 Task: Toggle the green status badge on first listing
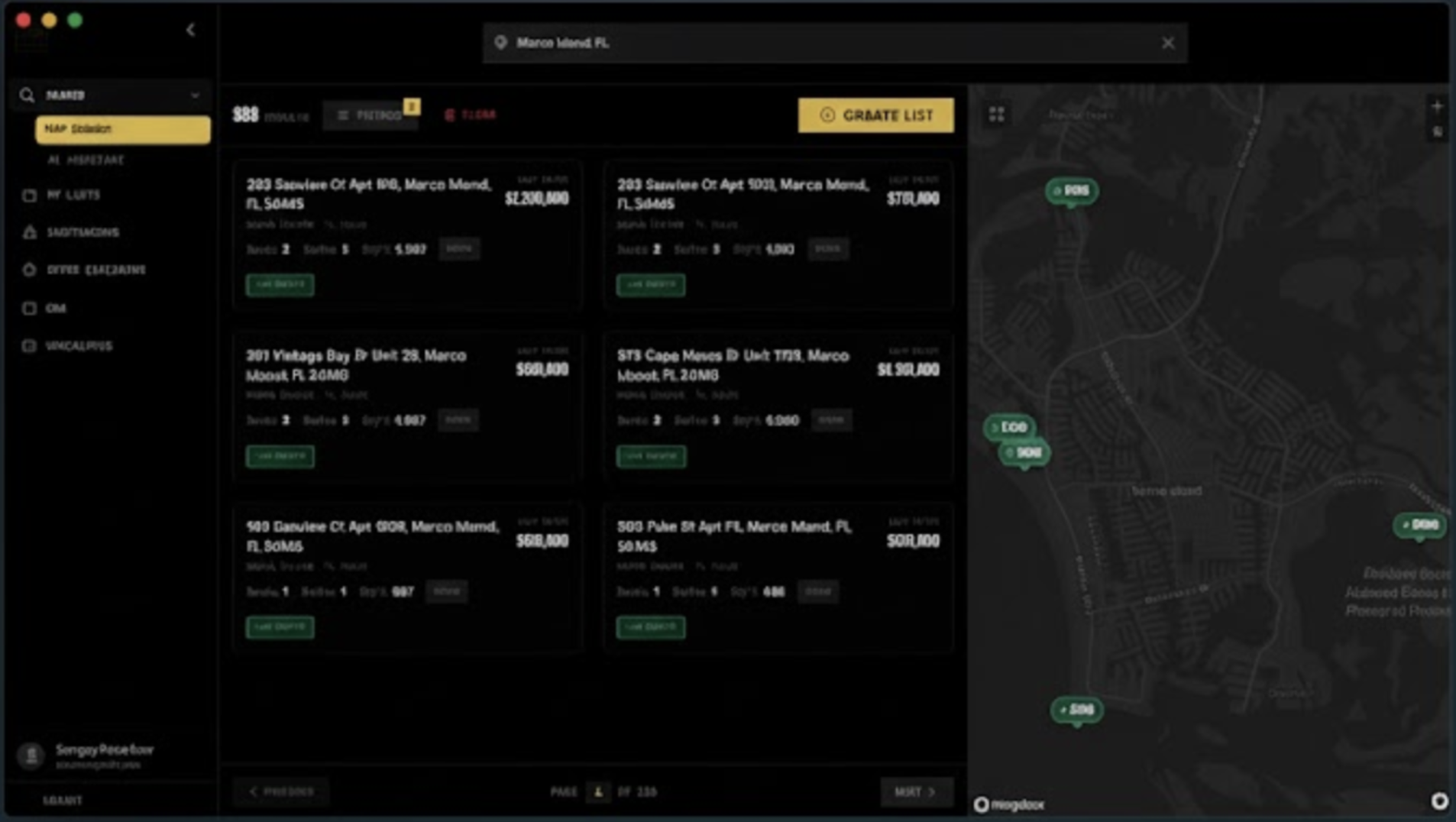(279, 284)
